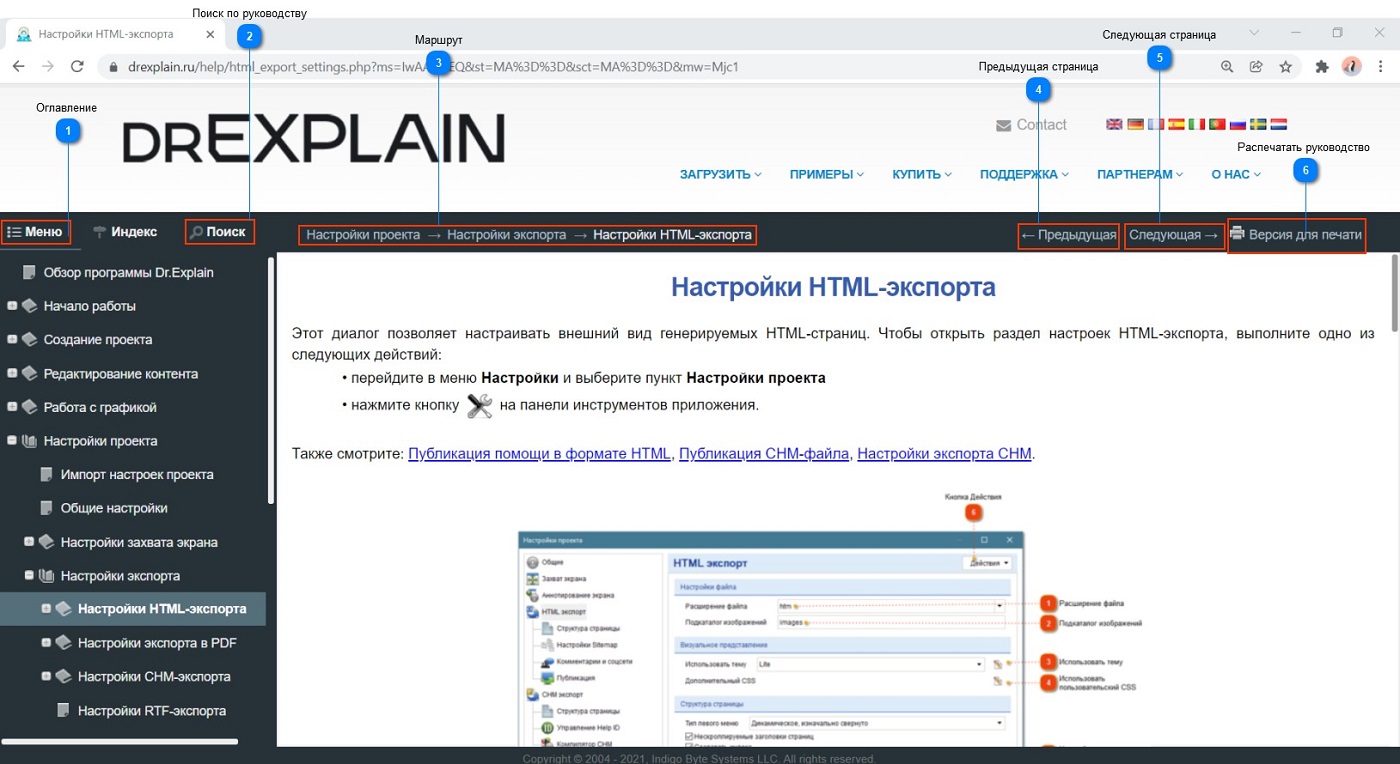Expand the Редактирование контента tree node

coord(12,374)
